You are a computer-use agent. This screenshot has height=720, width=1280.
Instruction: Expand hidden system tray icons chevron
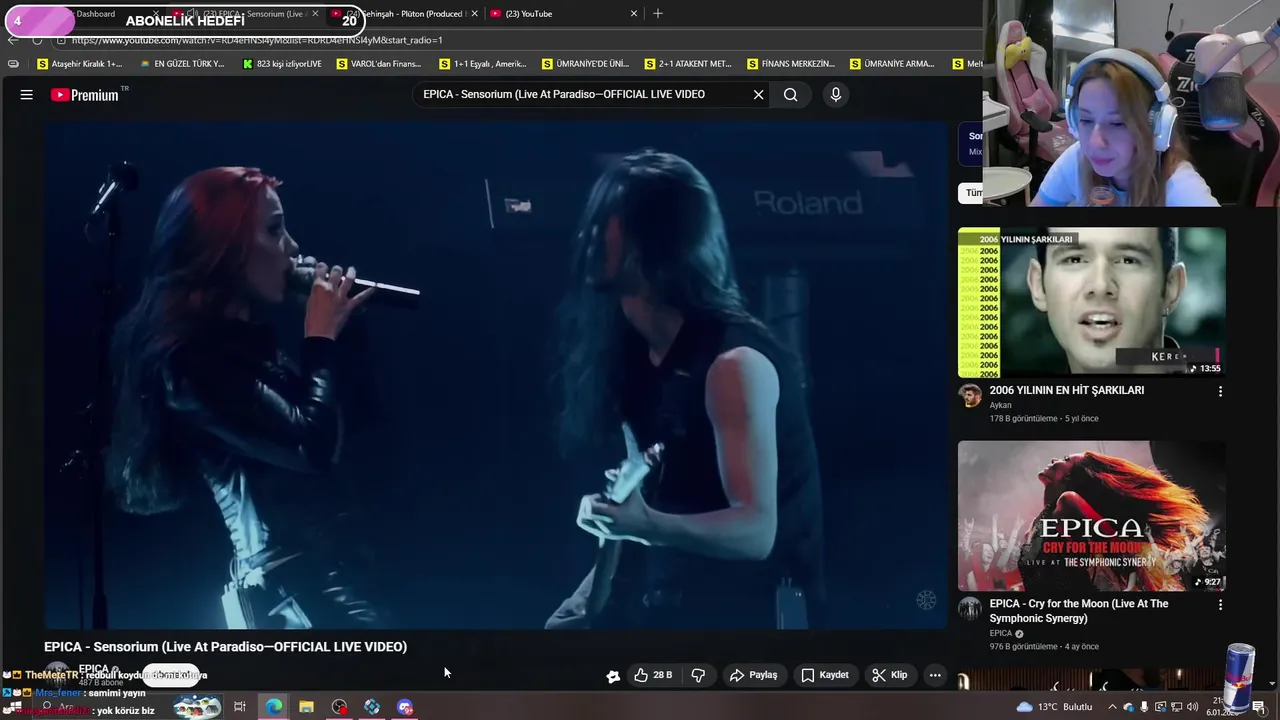1112,707
